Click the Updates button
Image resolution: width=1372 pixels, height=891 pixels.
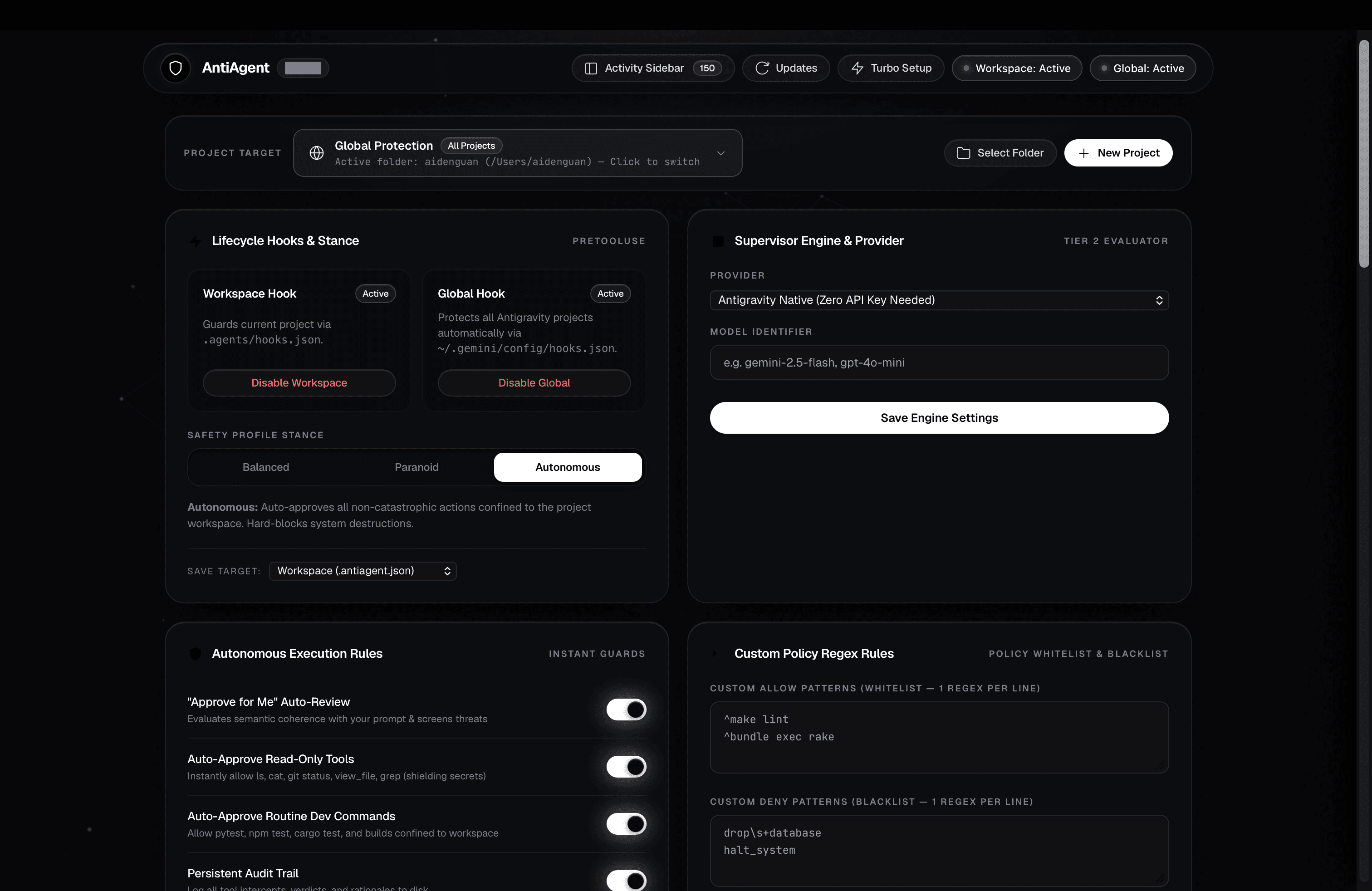786,68
